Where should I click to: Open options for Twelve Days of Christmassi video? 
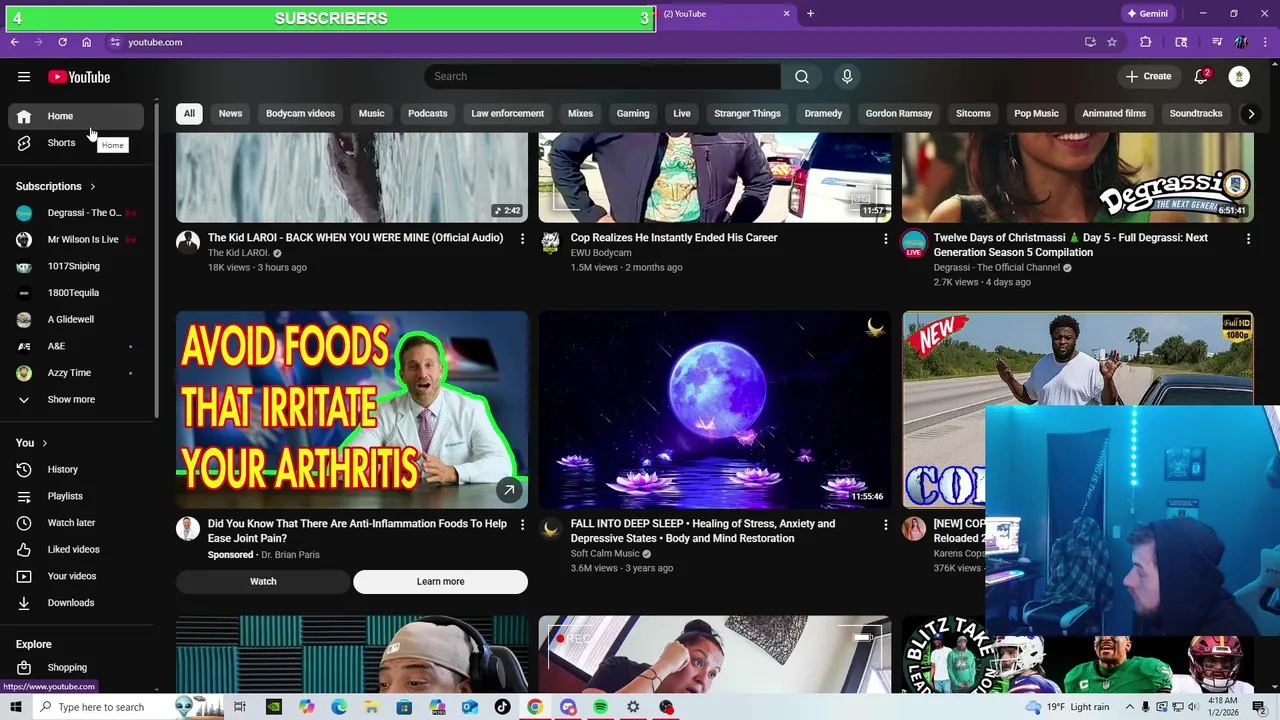click(1248, 239)
